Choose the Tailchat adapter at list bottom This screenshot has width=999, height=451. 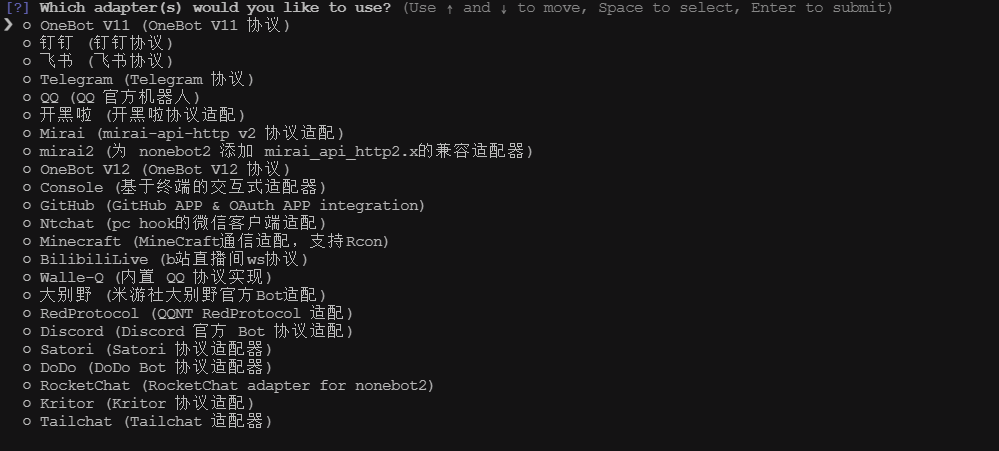click(x=147, y=422)
